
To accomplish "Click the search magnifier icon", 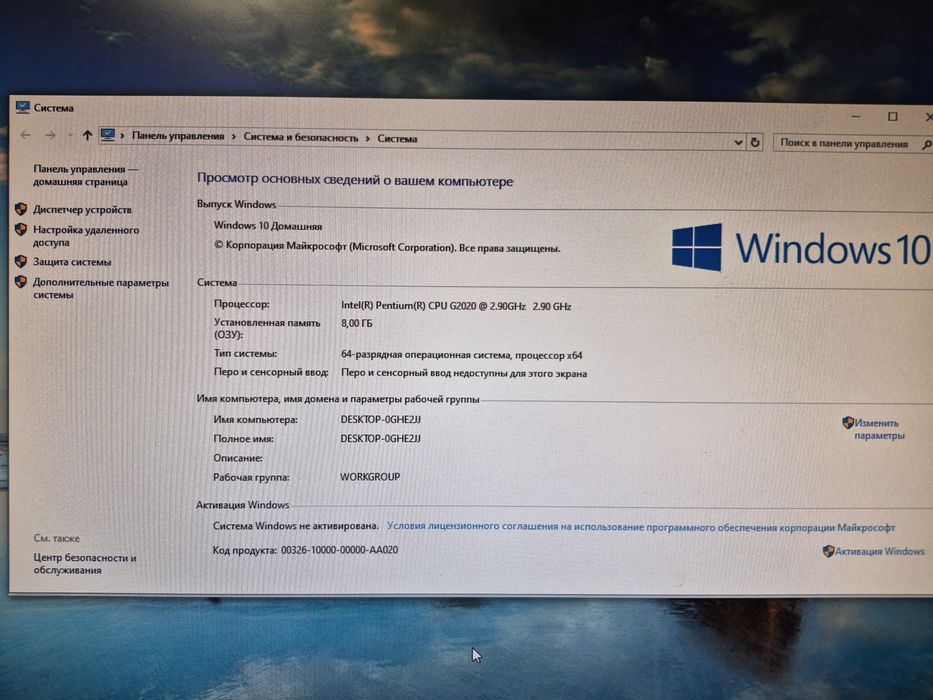I will [x=926, y=144].
